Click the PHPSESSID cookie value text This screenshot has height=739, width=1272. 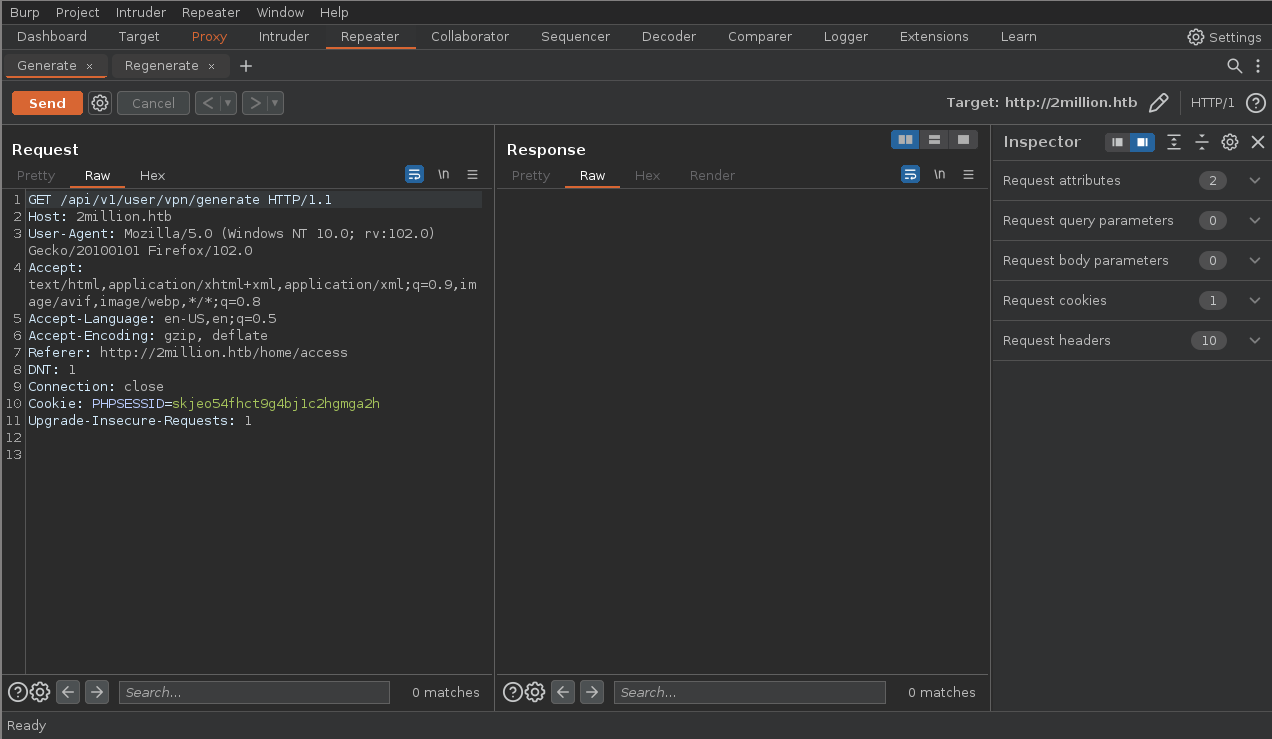[x=276, y=404]
